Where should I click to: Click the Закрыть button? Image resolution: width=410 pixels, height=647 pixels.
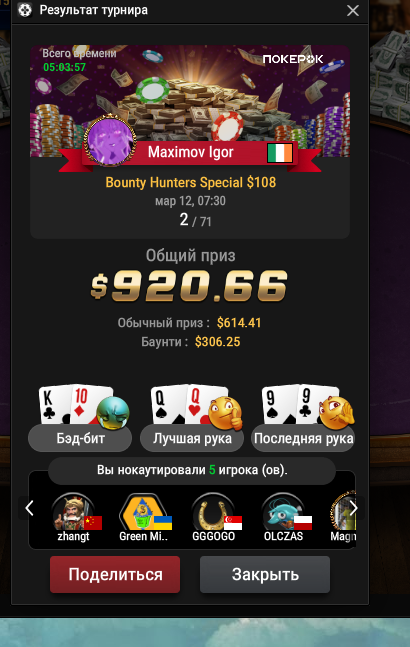(x=265, y=574)
